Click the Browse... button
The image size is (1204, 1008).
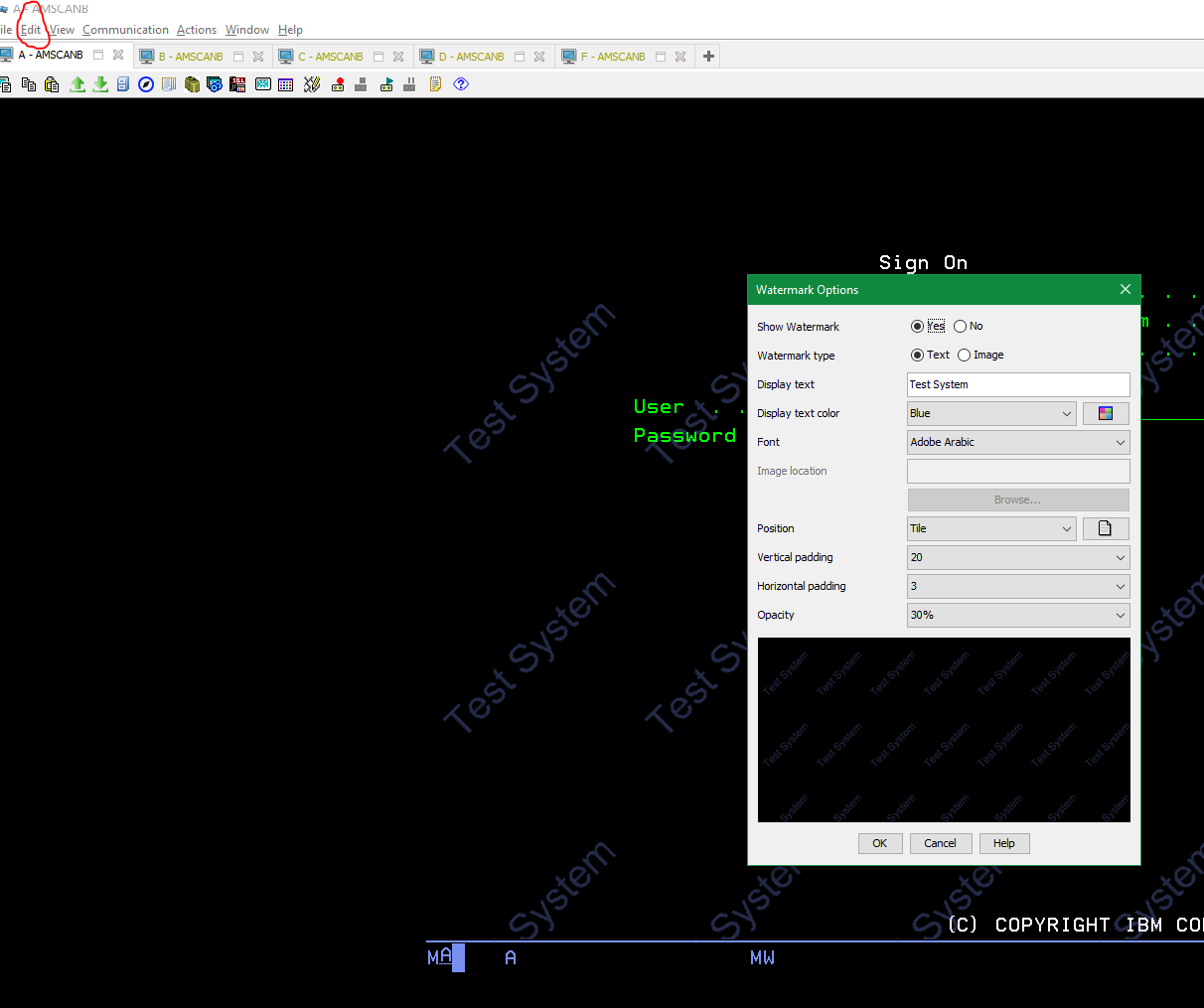[1018, 500]
